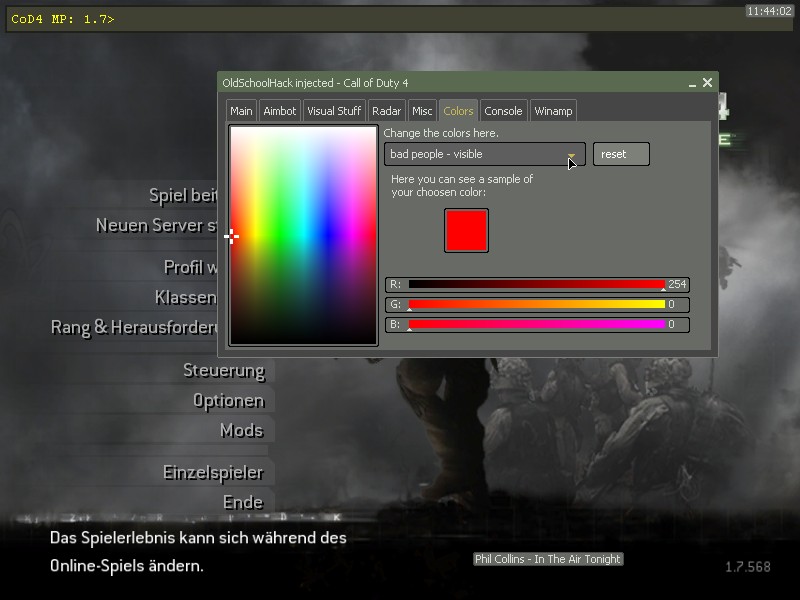Click the 'Profil' menu entry
Screen dimensions: 800x600
pos(191,267)
